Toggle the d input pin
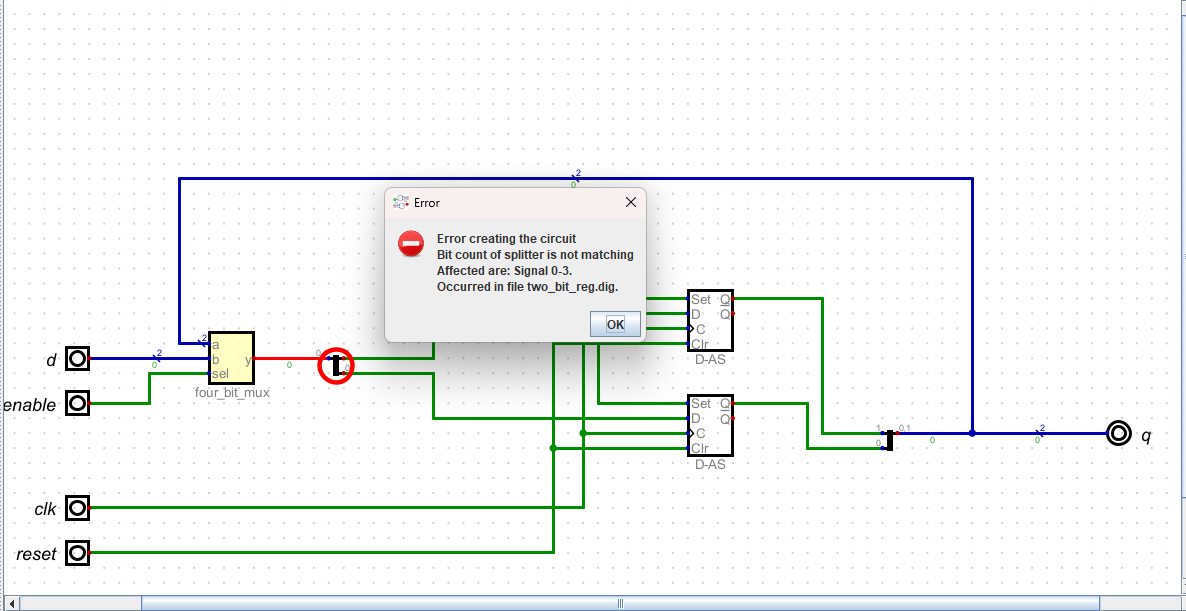This screenshot has width=1186, height=611. pyautogui.click(x=76, y=357)
